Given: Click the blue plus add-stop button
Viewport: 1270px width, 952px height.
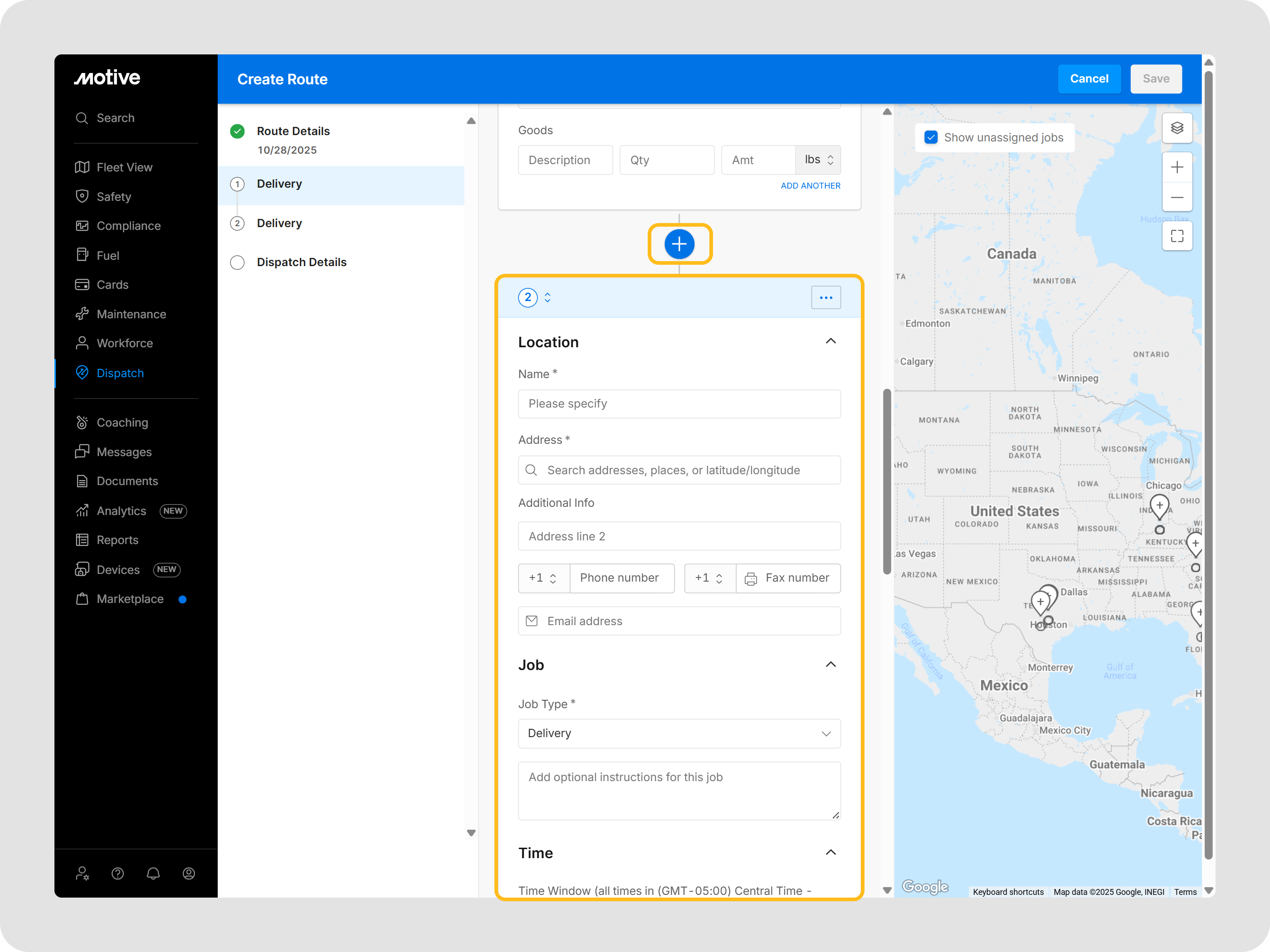Looking at the screenshot, I should click(679, 244).
